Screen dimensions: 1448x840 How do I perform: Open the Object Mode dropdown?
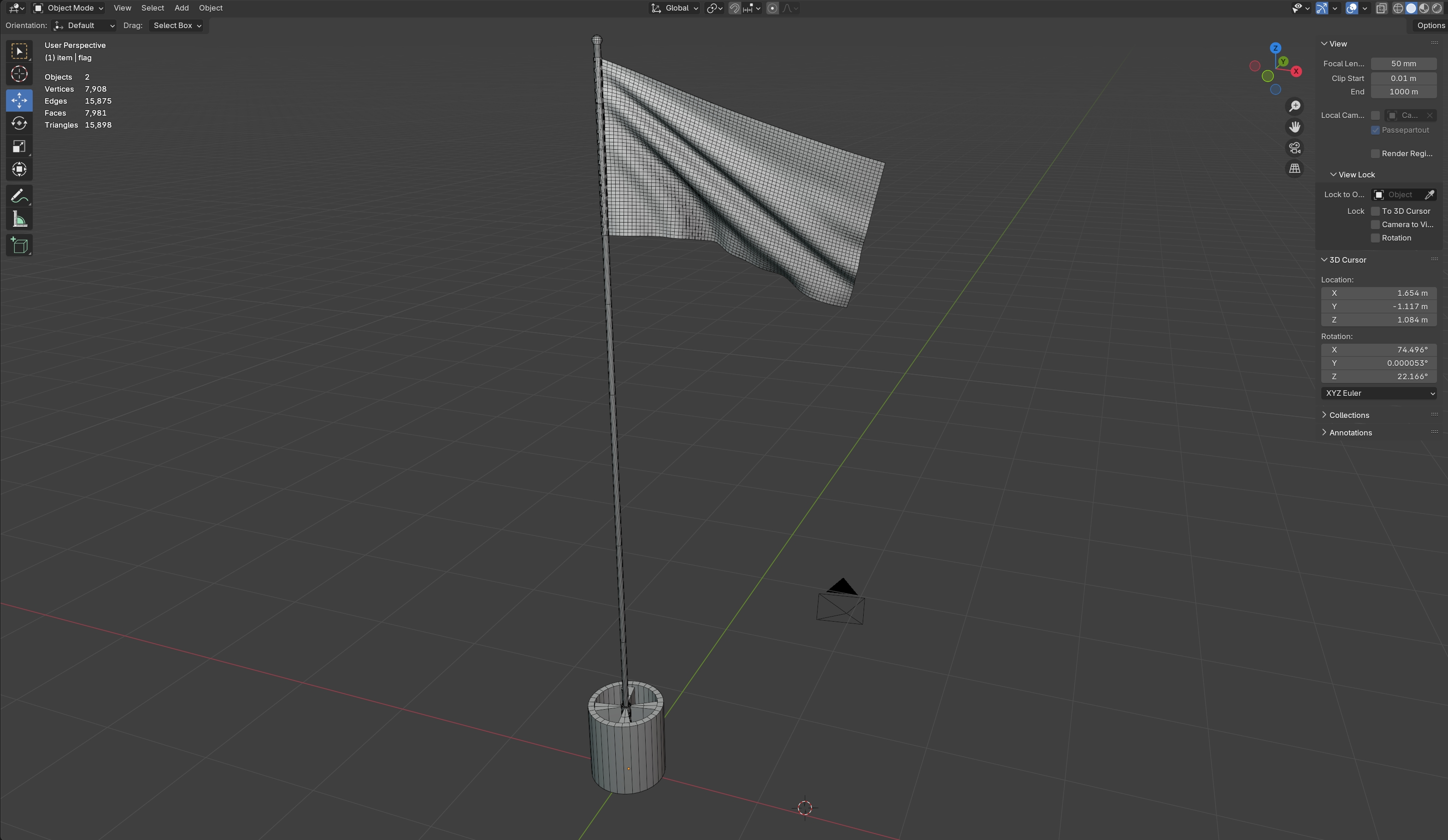(x=68, y=8)
